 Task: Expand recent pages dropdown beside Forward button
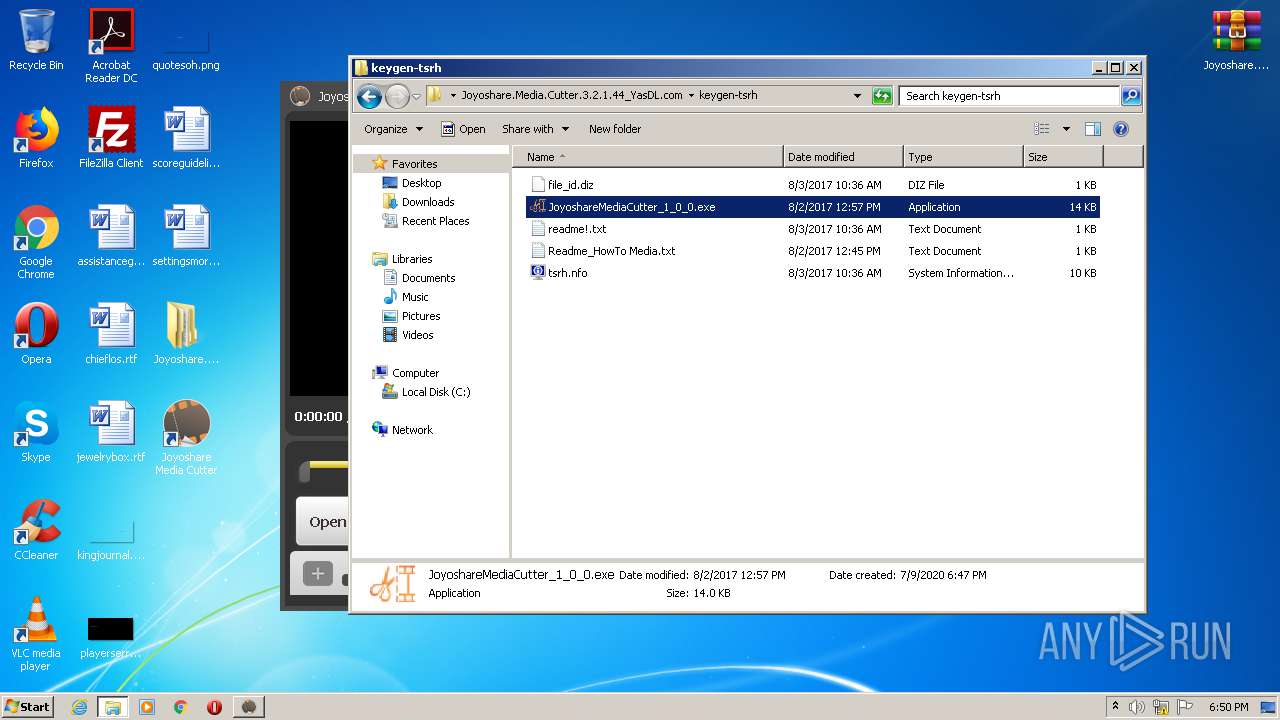point(416,96)
